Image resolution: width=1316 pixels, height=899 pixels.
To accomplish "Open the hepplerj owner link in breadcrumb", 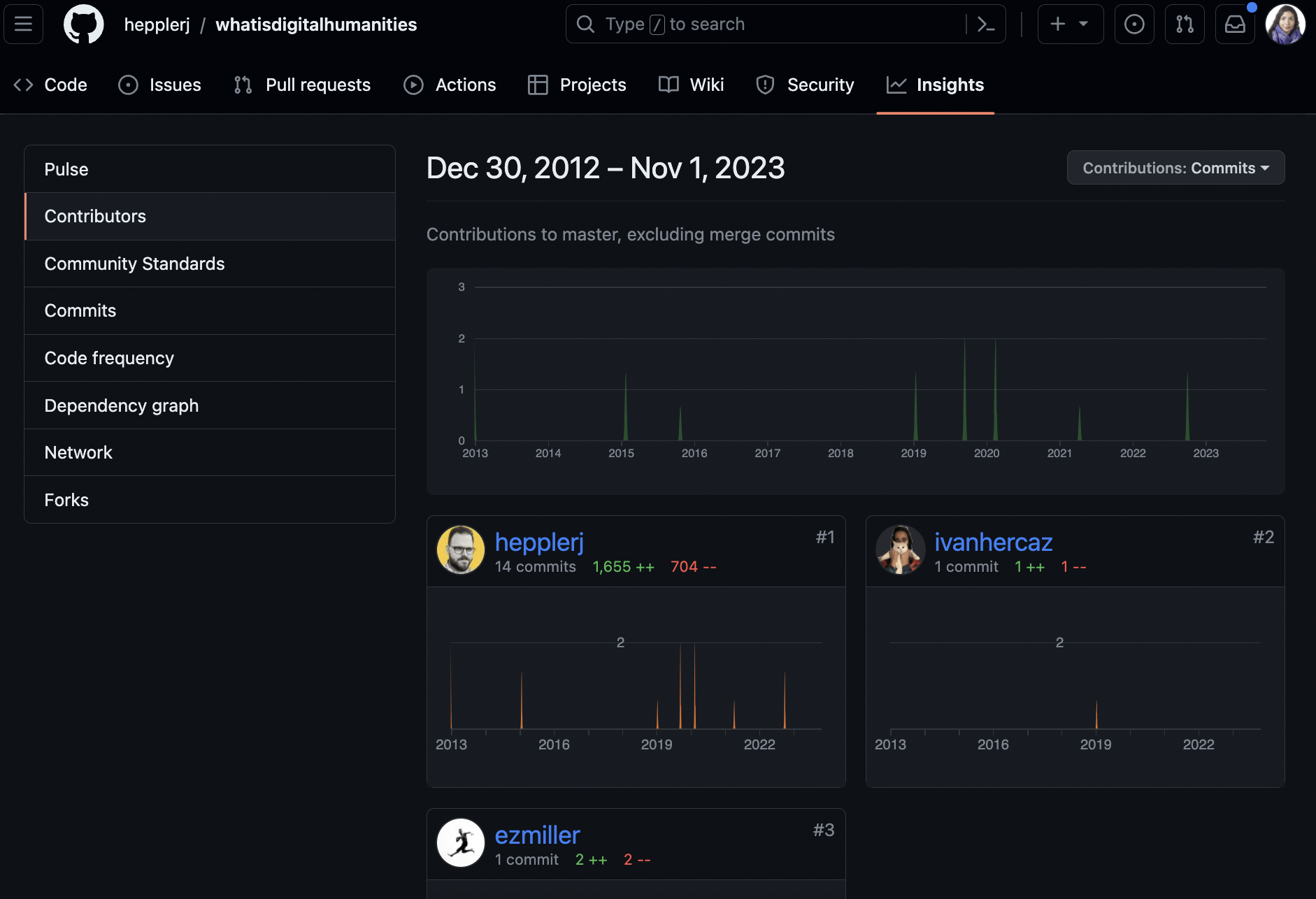I will point(157,24).
